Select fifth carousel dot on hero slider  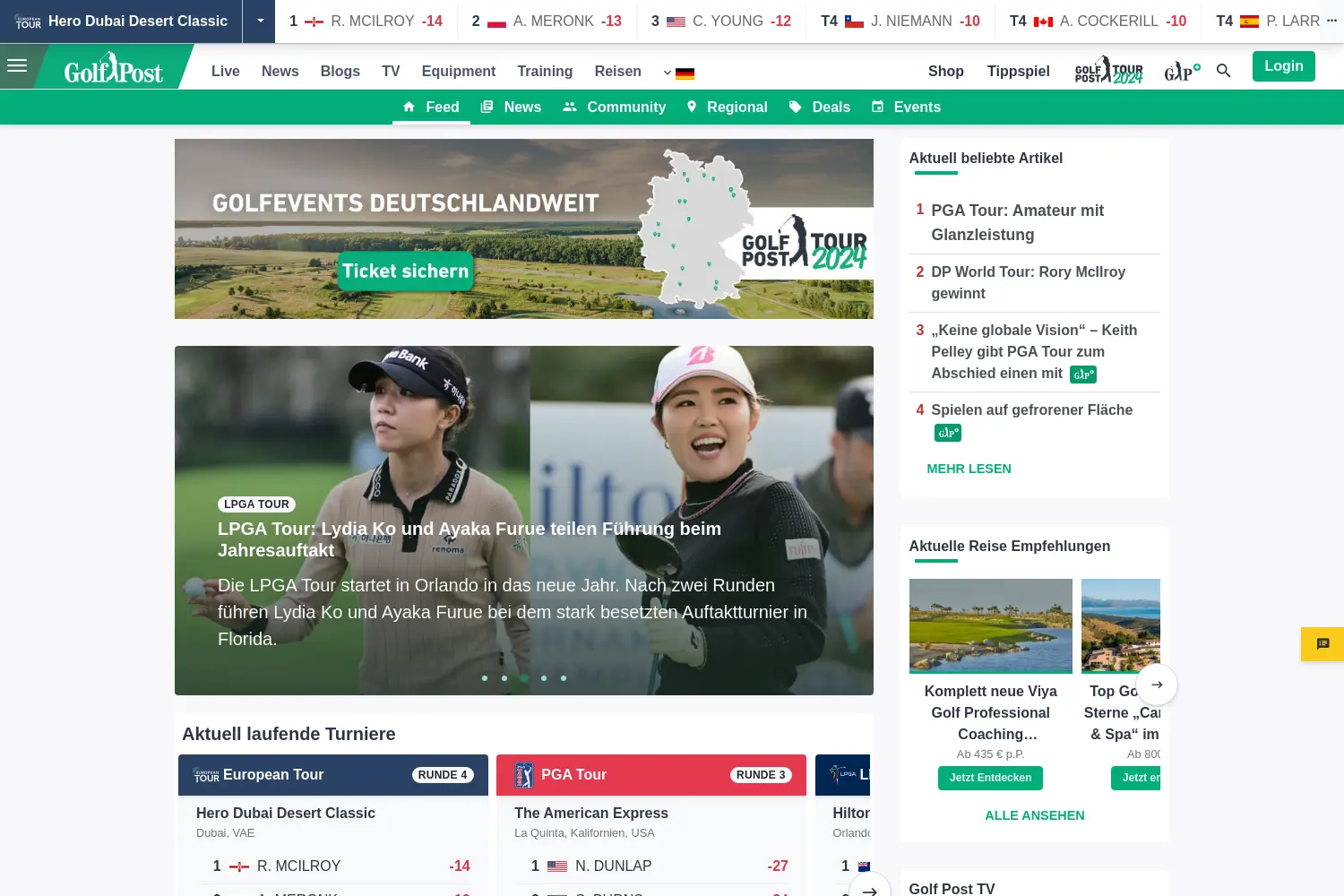point(564,678)
